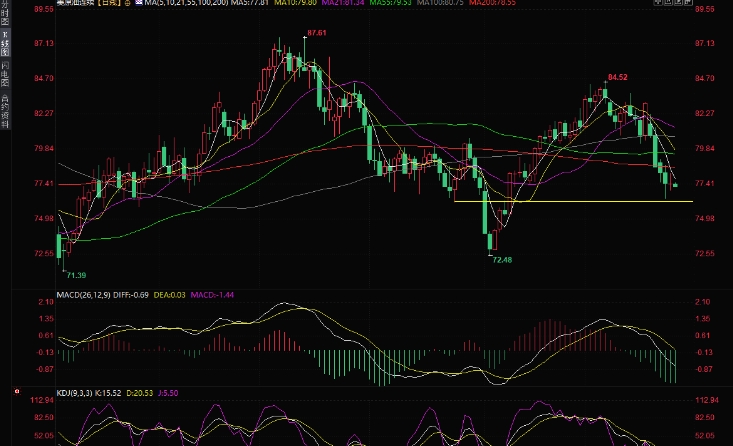
Task: Click the K:15.52 readout
Action: coord(108,393)
